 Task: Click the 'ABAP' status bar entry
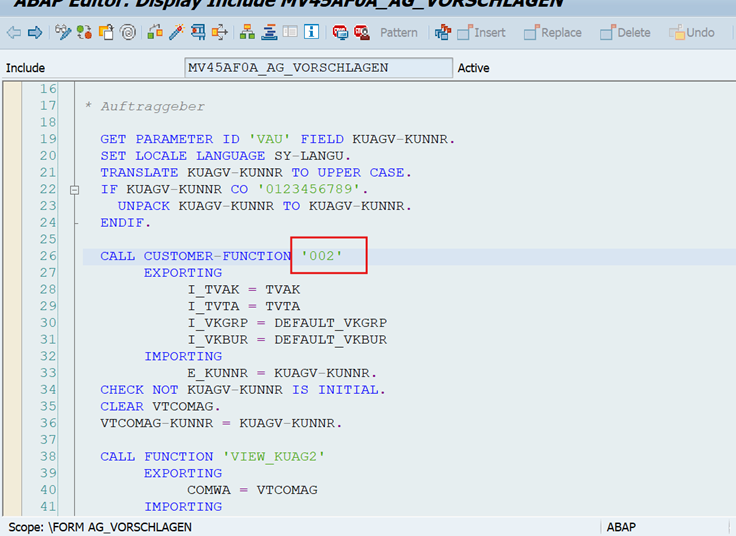coord(621,527)
